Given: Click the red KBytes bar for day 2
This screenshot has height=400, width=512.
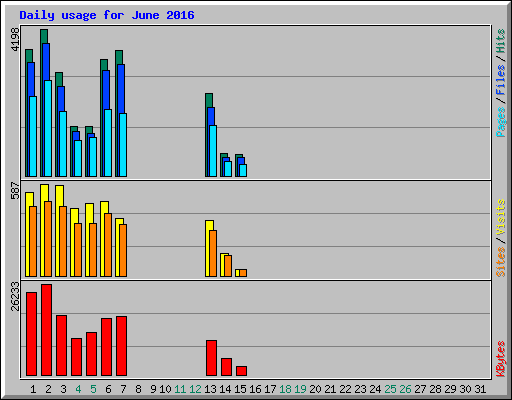Looking at the screenshot, I should pyautogui.click(x=46, y=330).
